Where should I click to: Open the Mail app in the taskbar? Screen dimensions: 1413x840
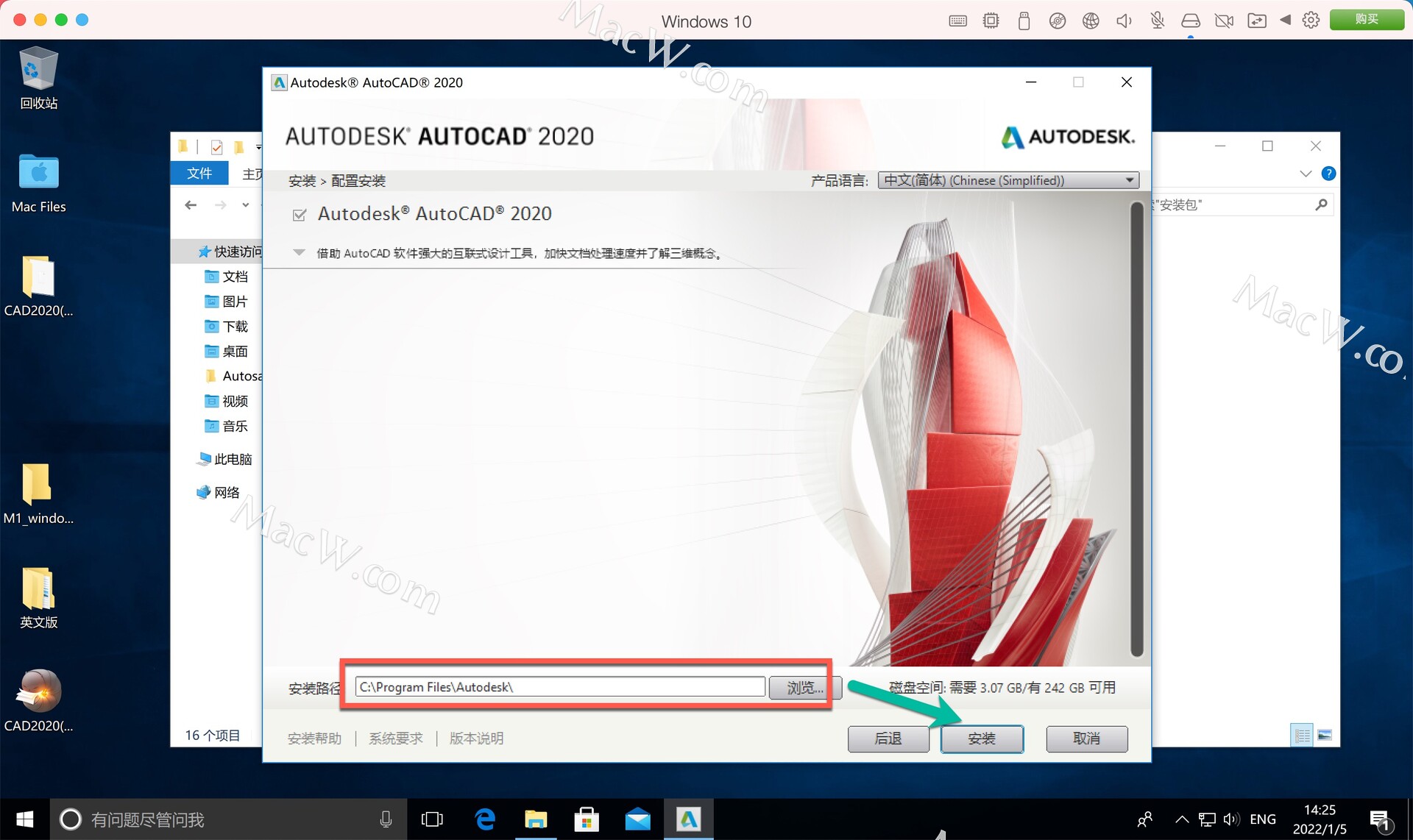click(637, 819)
